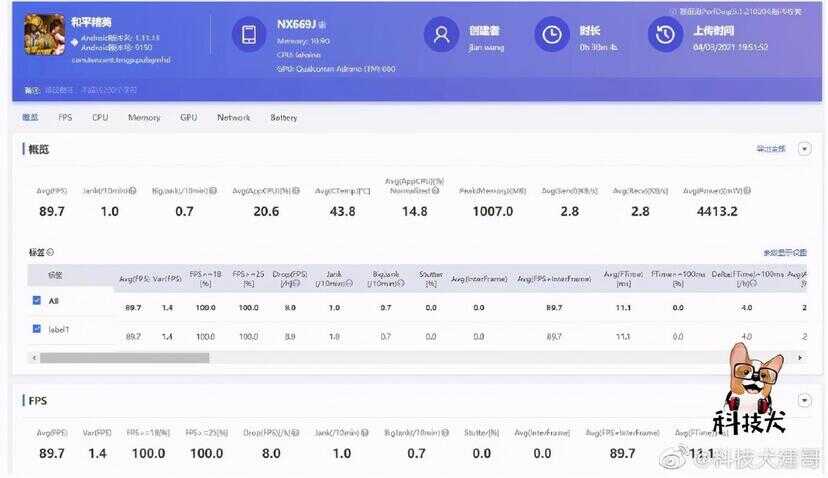This screenshot has width=828, height=478.
Task: Click the duration clock icon
Action: click(x=552, y=35)
